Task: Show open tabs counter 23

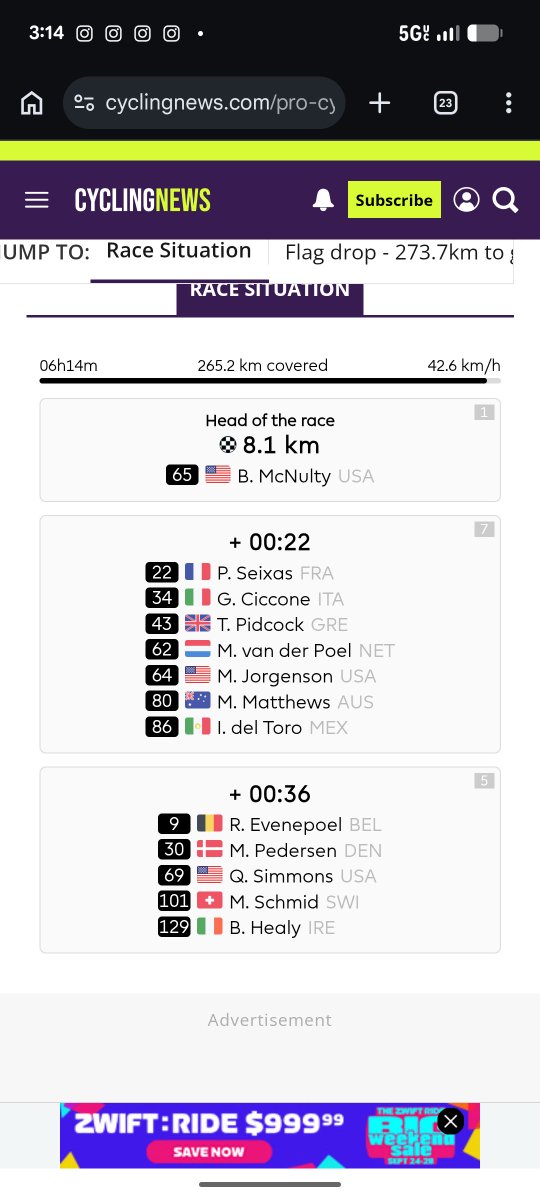Action: 445,103
